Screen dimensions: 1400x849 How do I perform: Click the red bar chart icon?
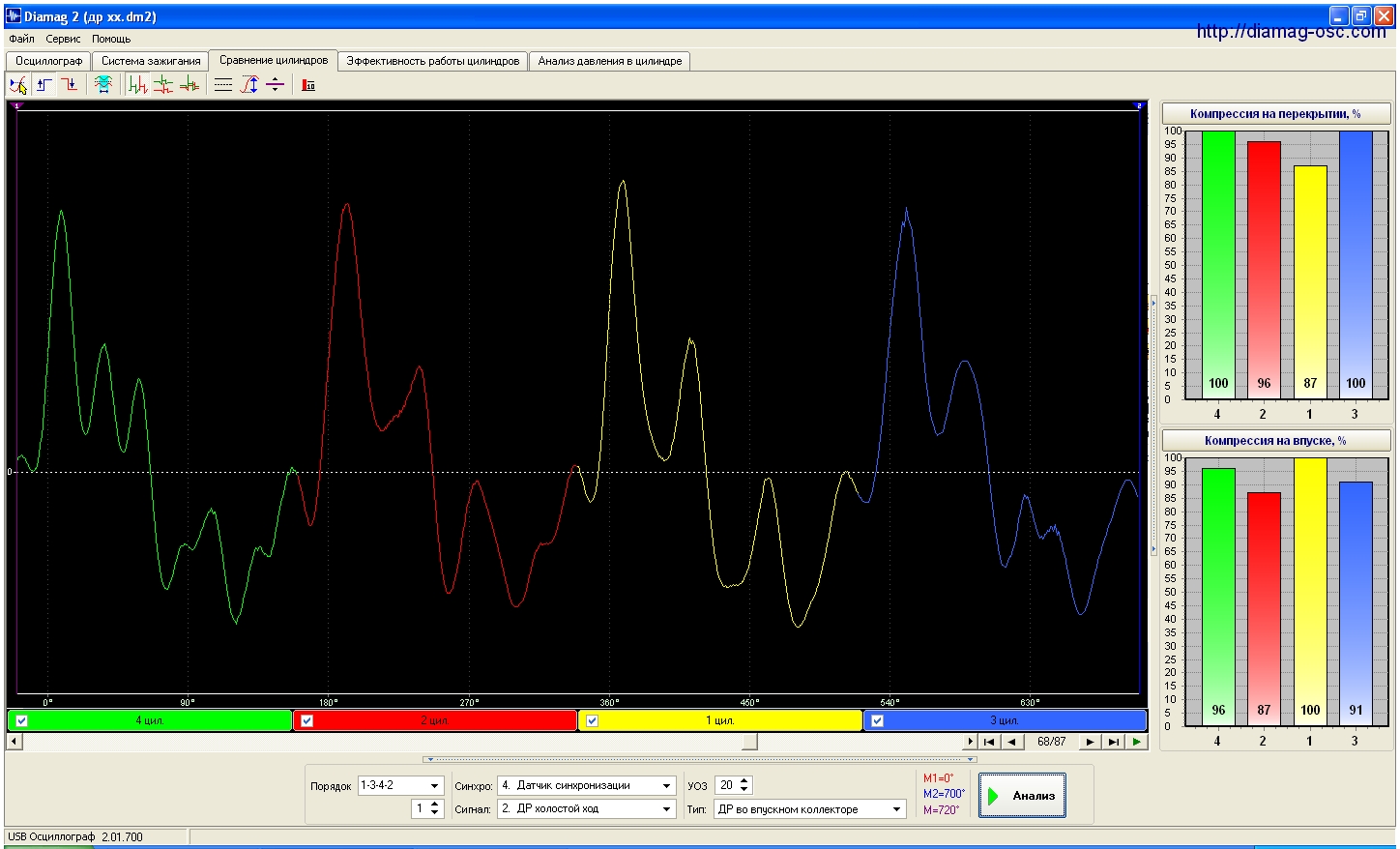308,85
